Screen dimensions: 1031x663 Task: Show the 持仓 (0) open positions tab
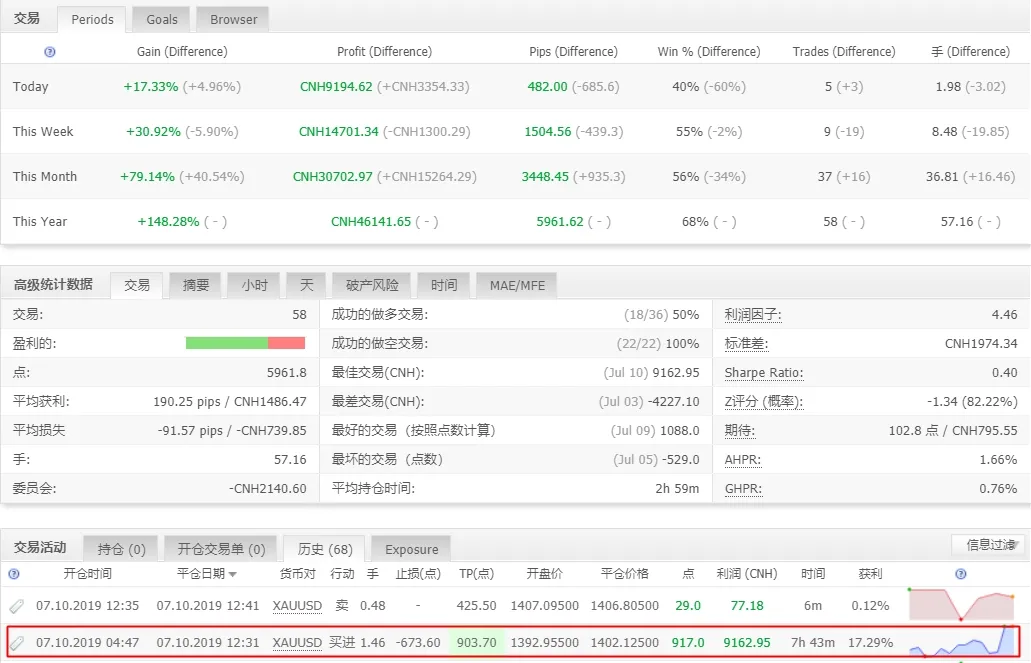pyautogui.click(x=121, y=549)
